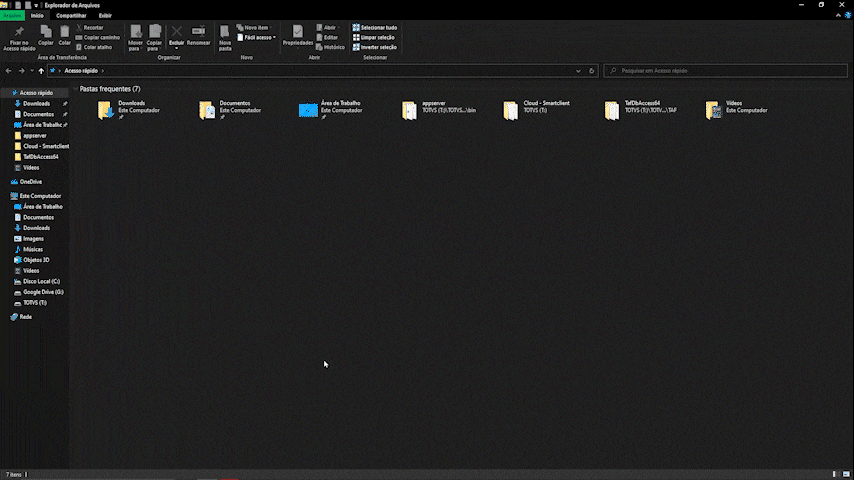This screenshot has width=854, height=480.
Task: Open the Fácil acesso dropdown
Action: pyautogui.click(x=257, y=37)
